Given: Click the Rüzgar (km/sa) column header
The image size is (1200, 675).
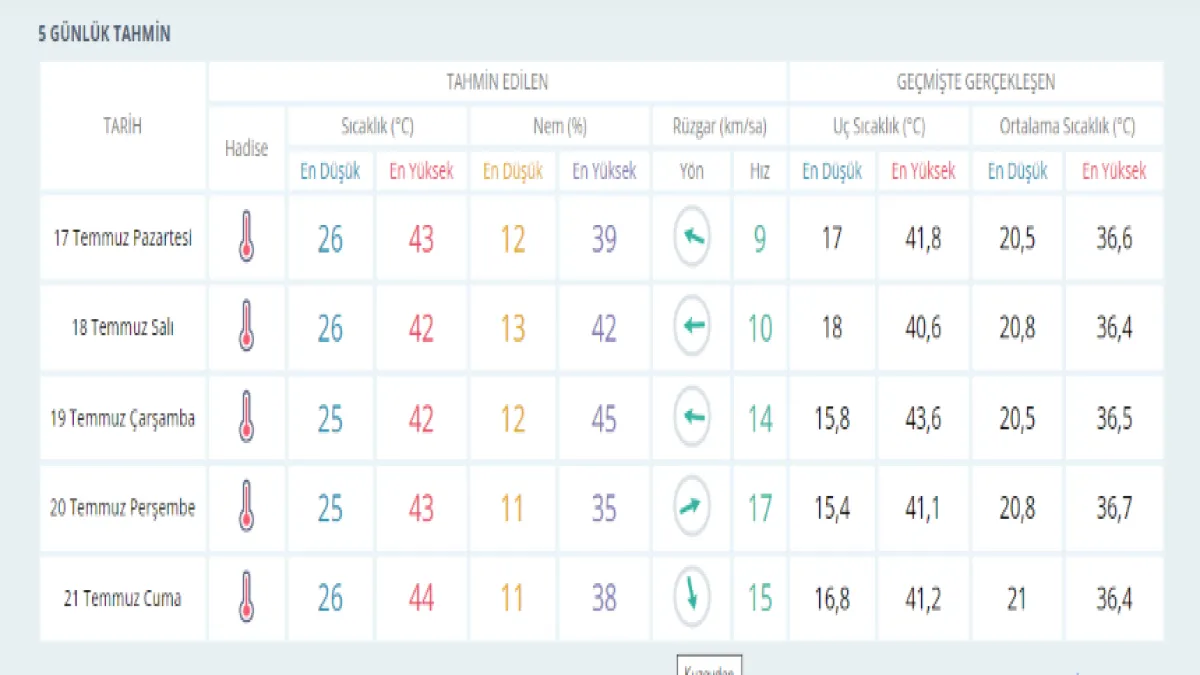Looking at the screenshot, I should click(719, 127).
